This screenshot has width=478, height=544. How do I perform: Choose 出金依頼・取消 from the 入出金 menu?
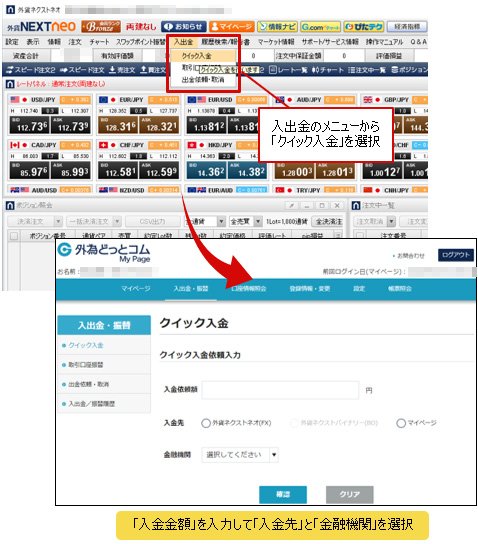(x=203, y=80)
